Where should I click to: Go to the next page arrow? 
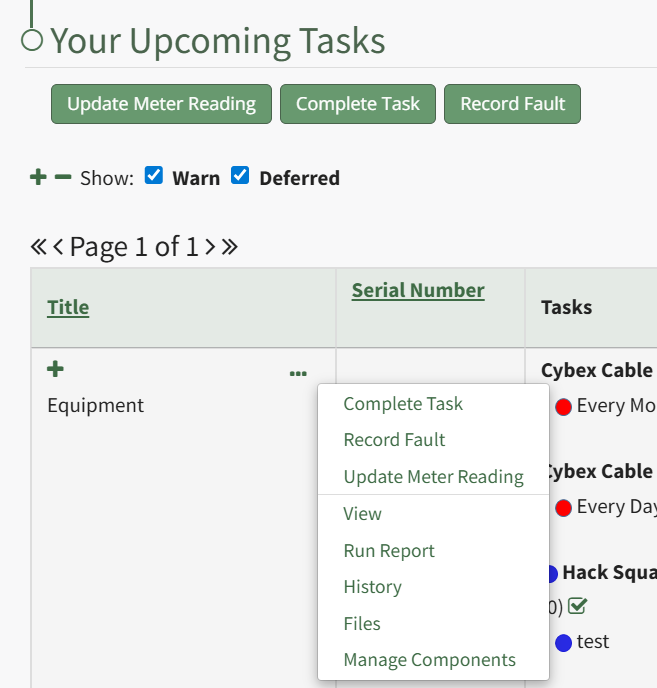pyautogui.click(x=210, y=247)
